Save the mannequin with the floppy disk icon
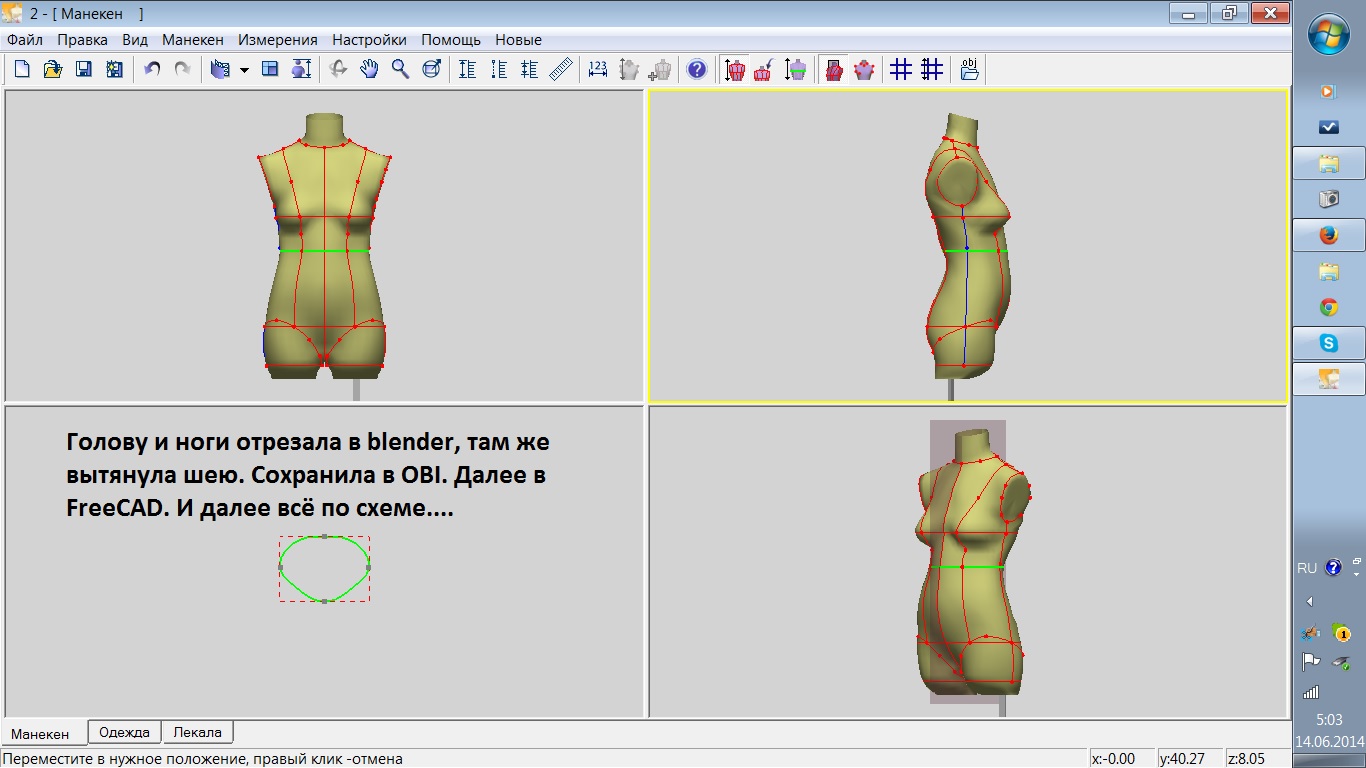 click(x=84, y=69)
